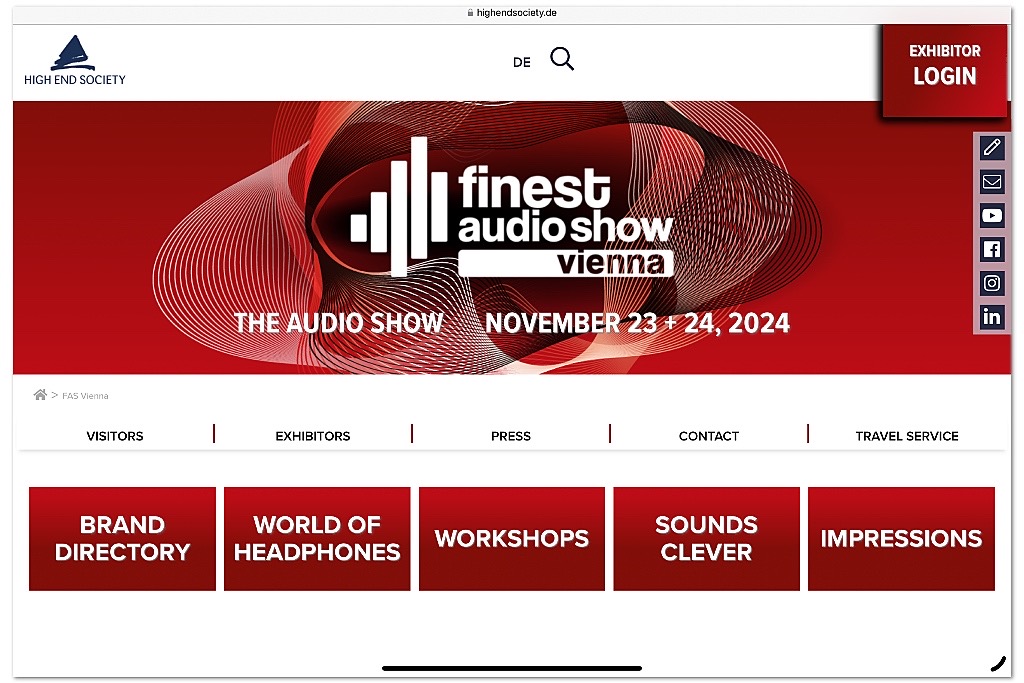1024x683 pixels.
Task: Open the Sounds Clever tile
Action: 706,539
